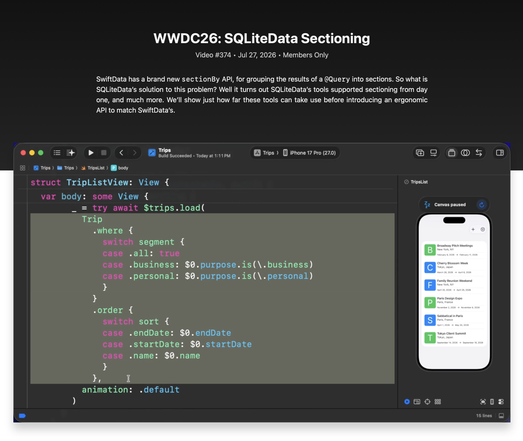Choose the iPhone 17 Pro run destination

click(x=310, y=153)
